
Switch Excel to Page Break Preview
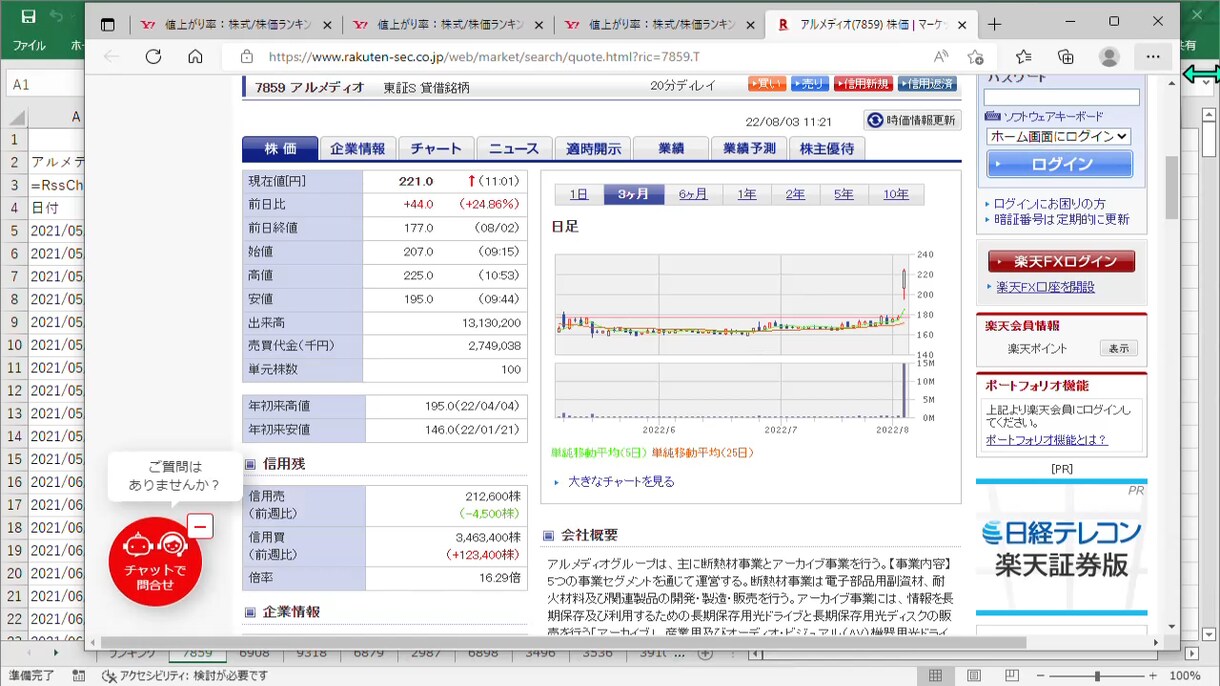click(1013, 676)
